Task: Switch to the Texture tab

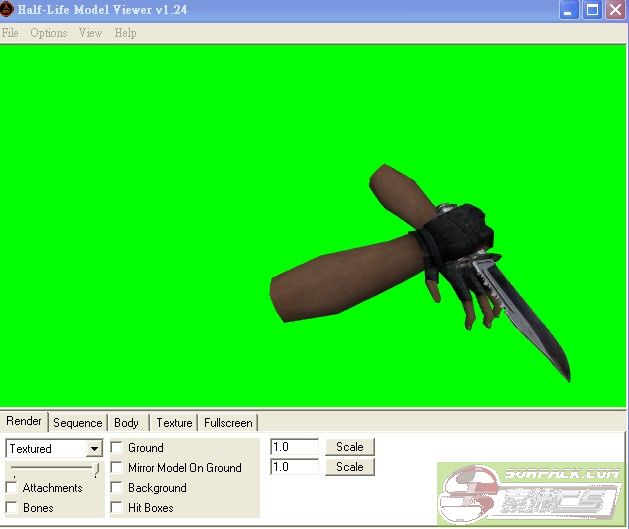Action: [174, 423]
